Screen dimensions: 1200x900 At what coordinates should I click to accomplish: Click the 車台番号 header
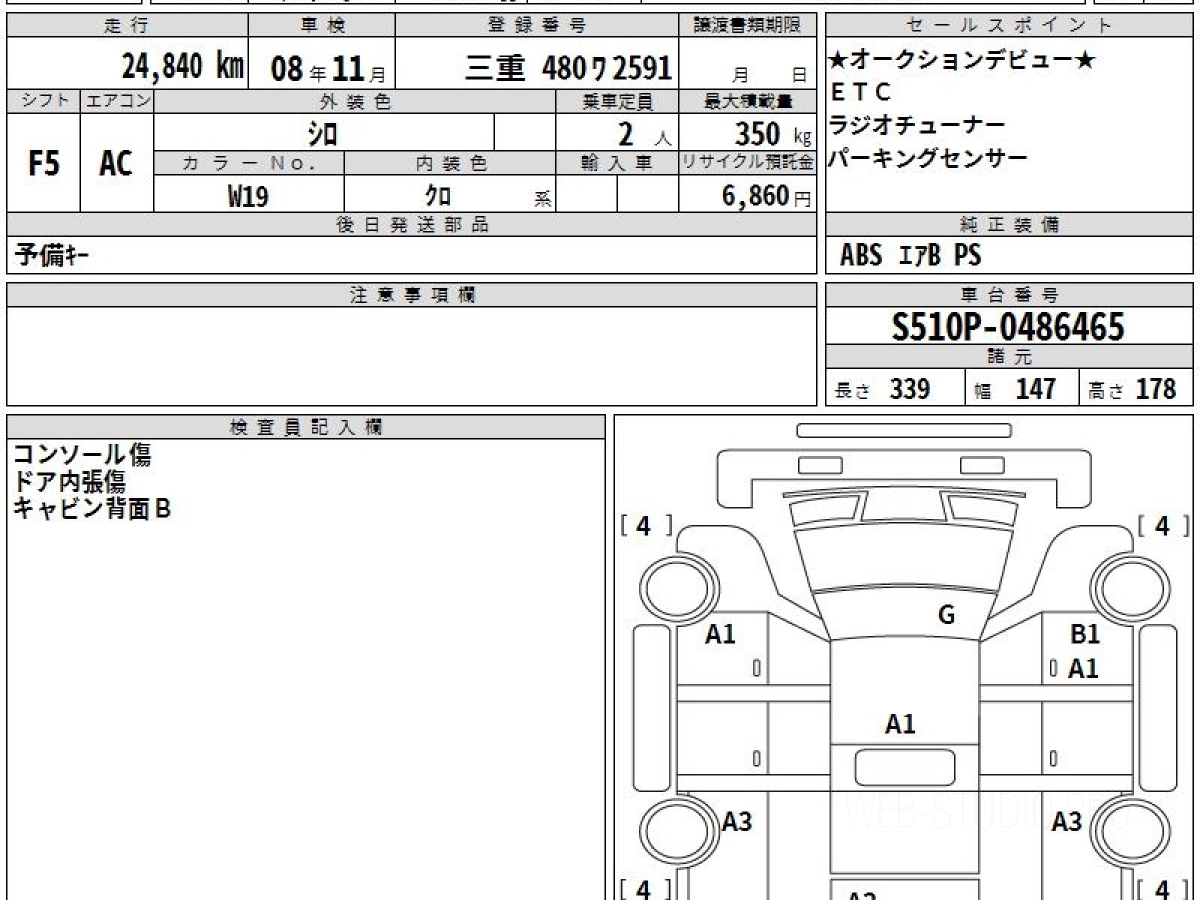point(1010,295)
